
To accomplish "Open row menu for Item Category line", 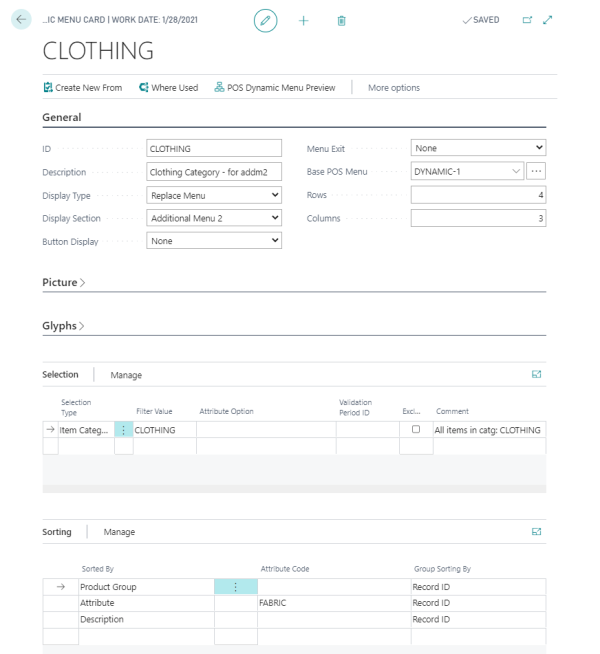I will coord(123,430).
